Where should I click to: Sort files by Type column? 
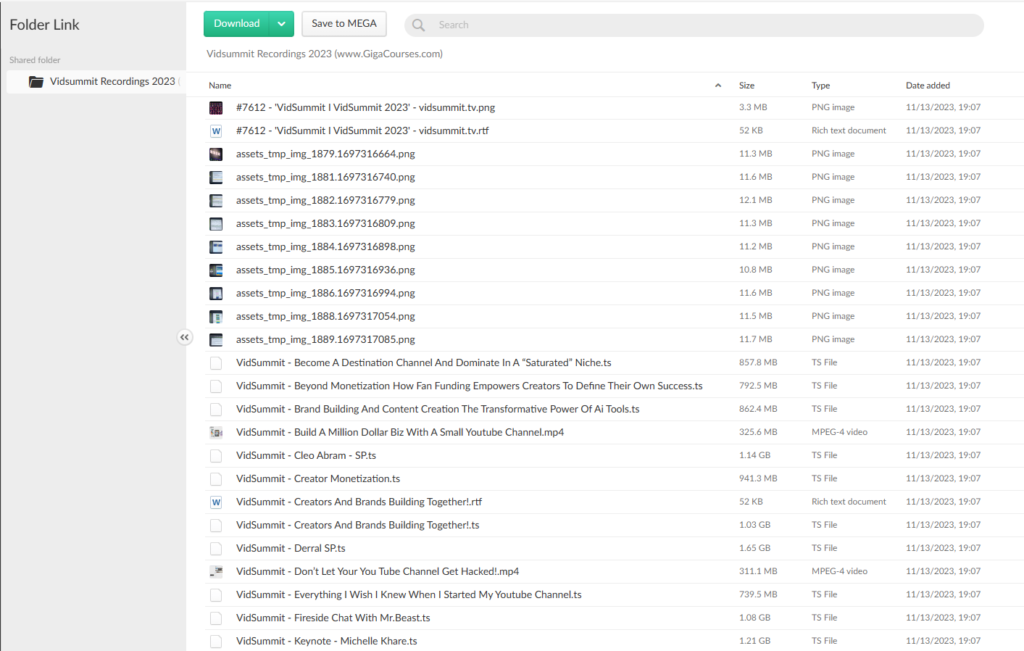click(x=821, y=86)
